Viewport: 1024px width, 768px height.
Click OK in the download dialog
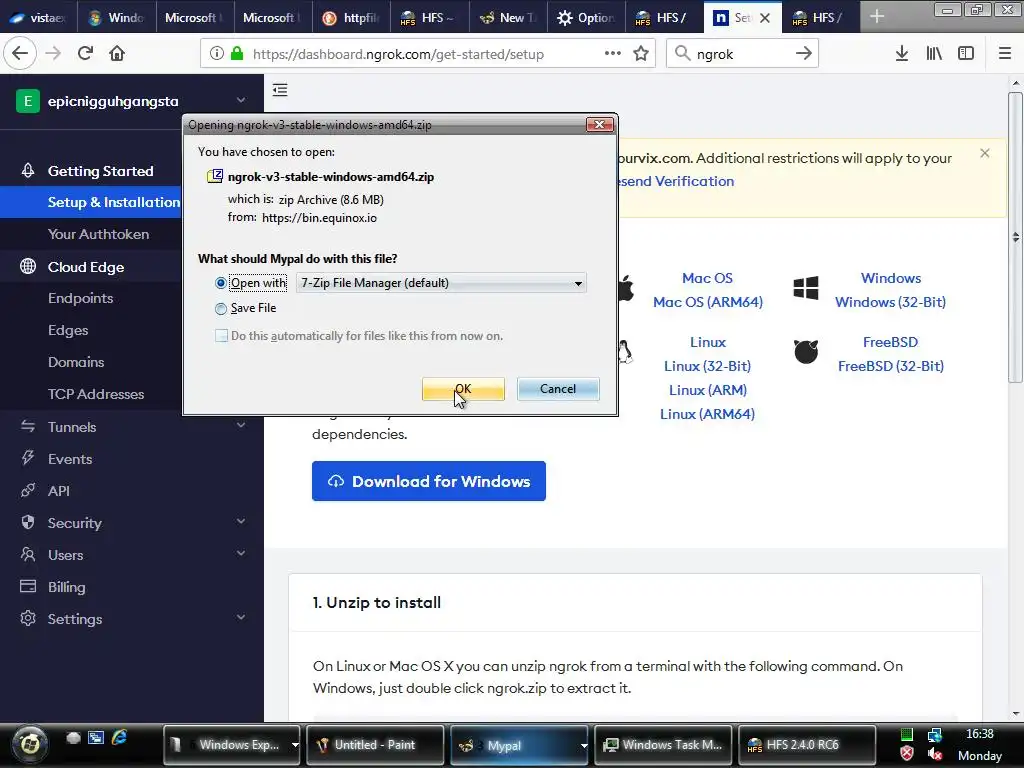pyautogui.click(x=463, y=389)
